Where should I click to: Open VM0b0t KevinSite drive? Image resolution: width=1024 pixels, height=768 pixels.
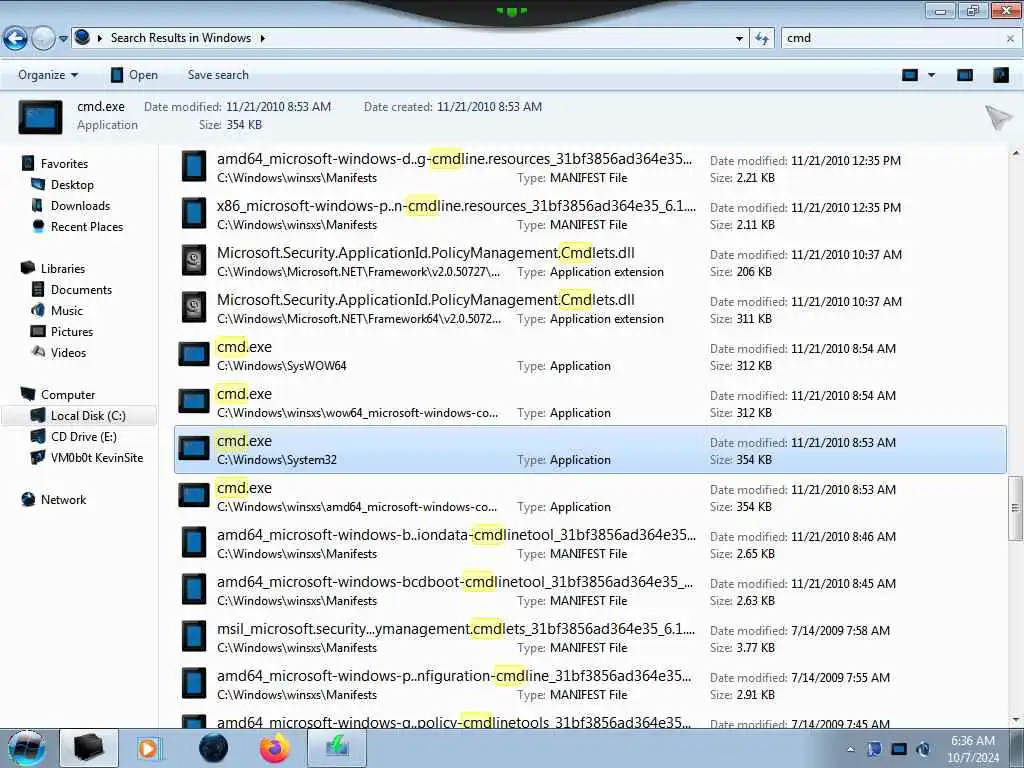click(97, 458)
